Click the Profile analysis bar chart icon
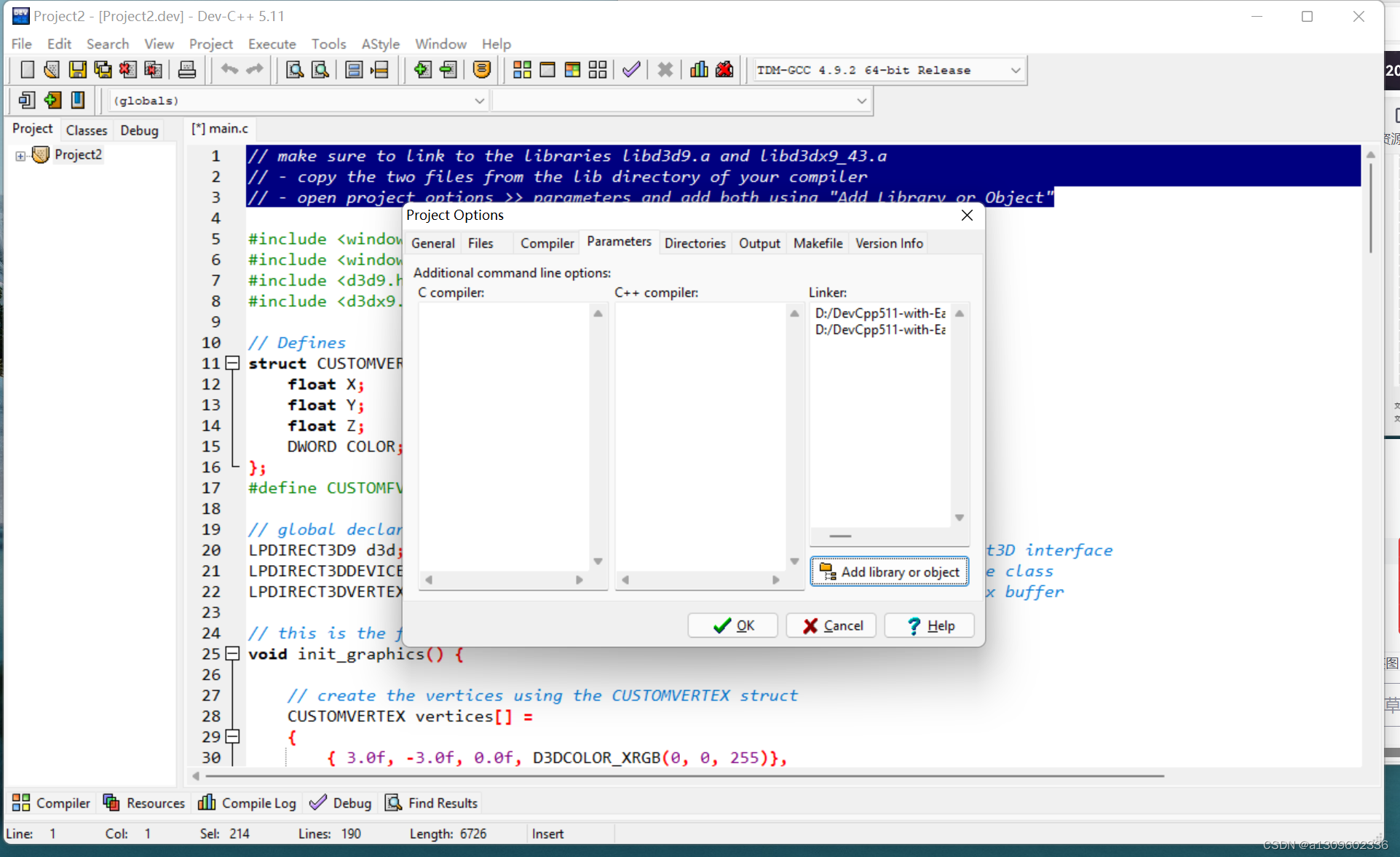 coord(699,70)
